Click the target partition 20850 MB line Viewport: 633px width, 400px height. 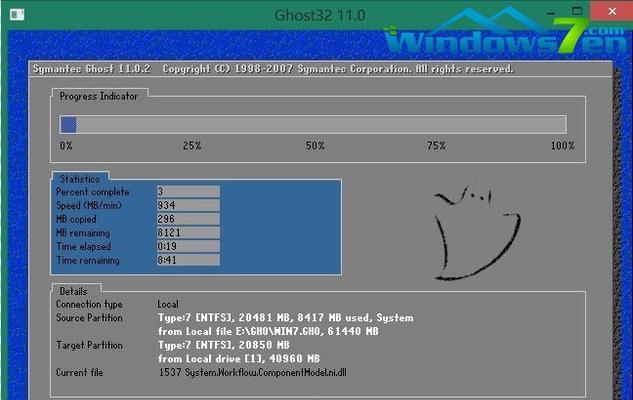[x=224, y=346]
